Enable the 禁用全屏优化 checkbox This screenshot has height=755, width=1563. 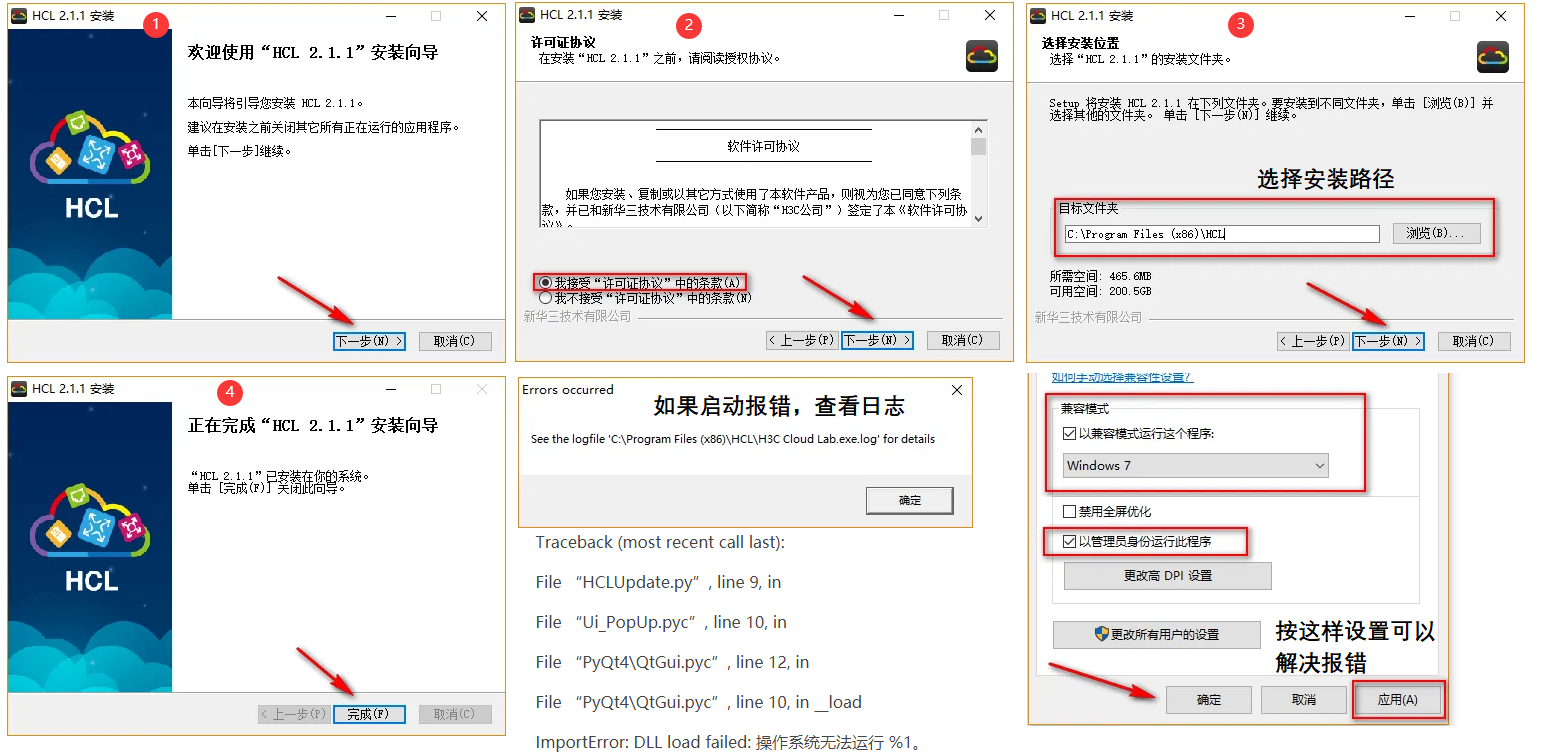[x=1071, y=512]
